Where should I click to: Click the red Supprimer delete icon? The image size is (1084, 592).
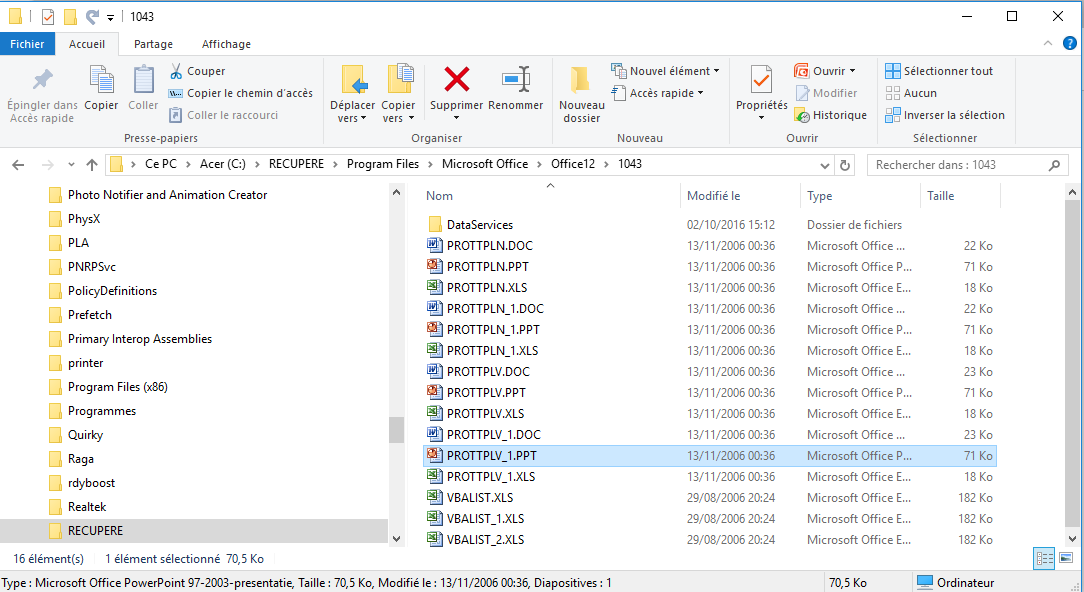(x=456, y=80)
